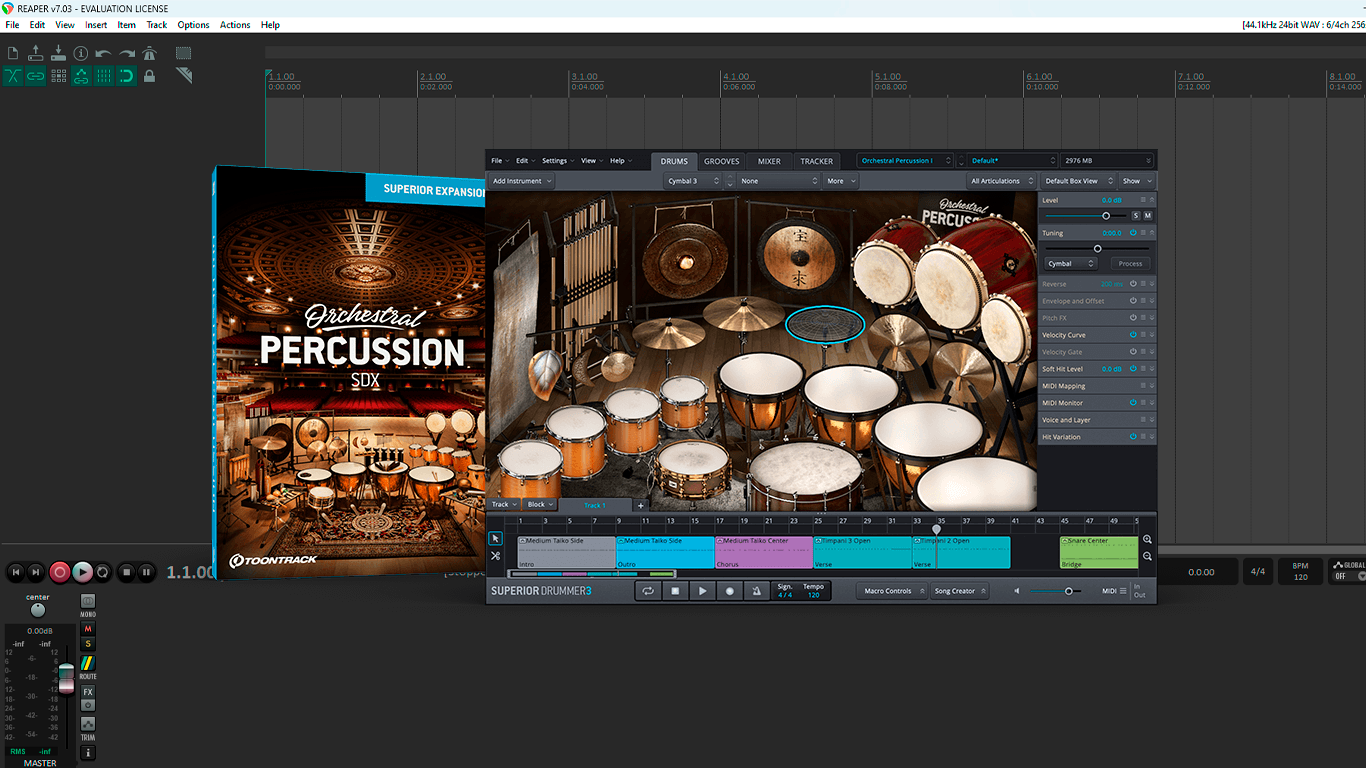The width and height of the screenshot is (1366, 768).
Task: Switch to the GROOVES tab in Superior Drummer
Action: 722,161
